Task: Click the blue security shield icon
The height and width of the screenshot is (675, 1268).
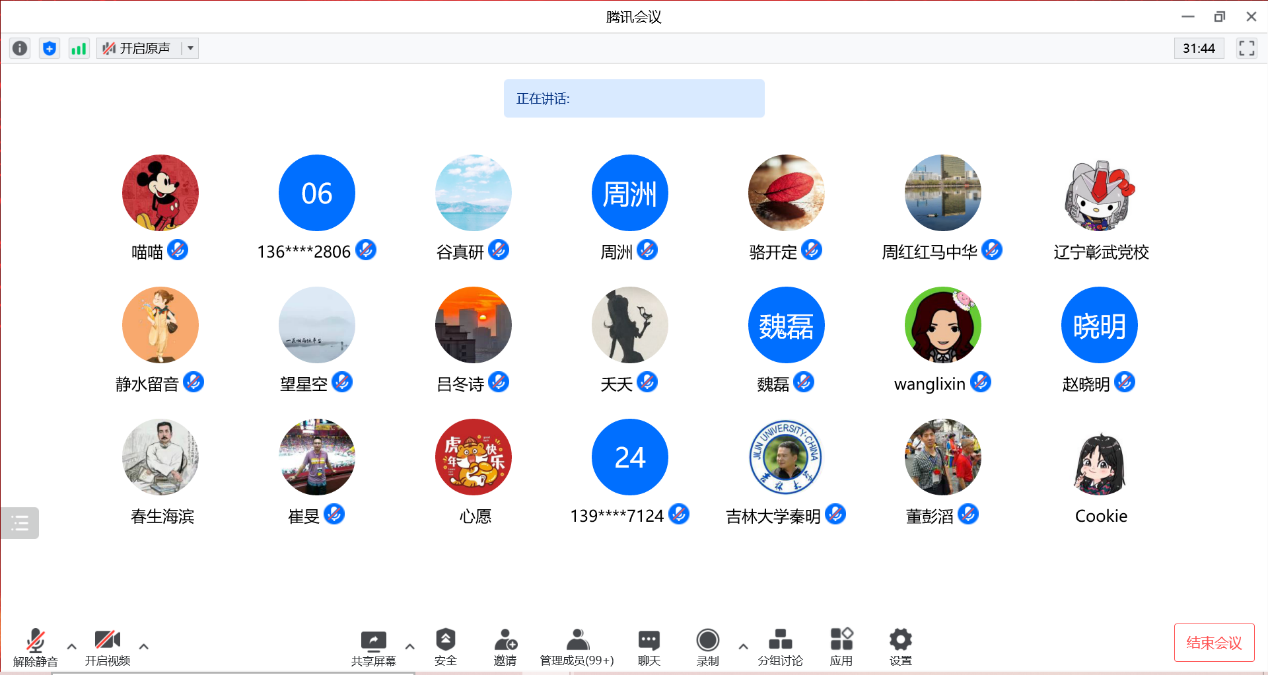Action: click(x=49, y=48)
